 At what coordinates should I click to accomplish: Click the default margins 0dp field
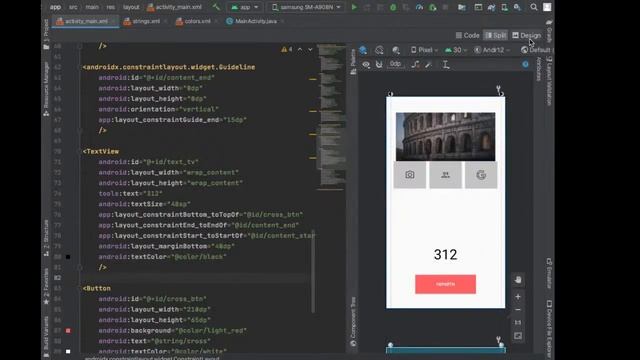tap(396, 64)
